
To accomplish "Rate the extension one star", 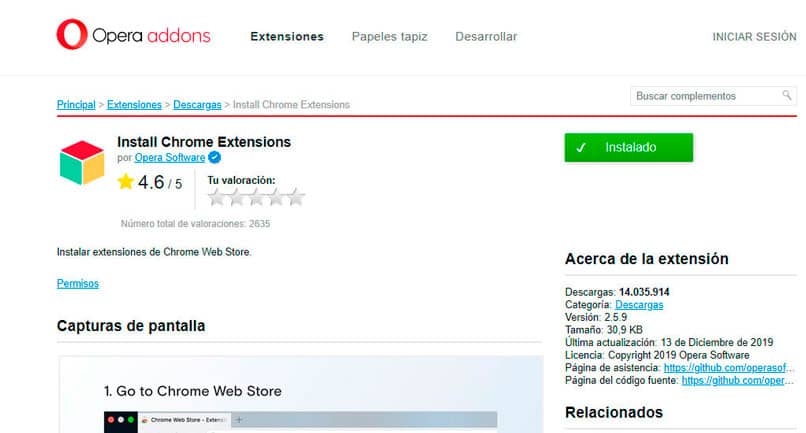I will coord(216,197).
